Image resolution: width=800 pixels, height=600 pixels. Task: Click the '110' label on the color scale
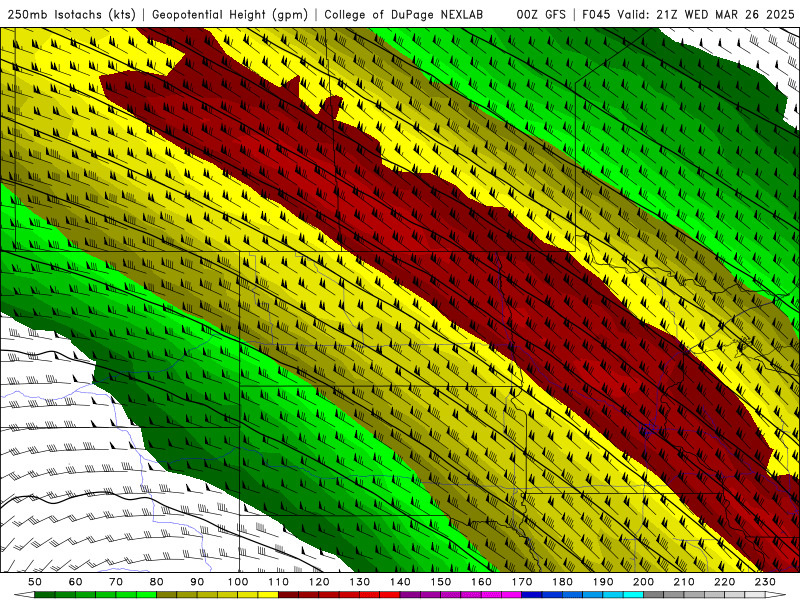click(x=279, y=582)
